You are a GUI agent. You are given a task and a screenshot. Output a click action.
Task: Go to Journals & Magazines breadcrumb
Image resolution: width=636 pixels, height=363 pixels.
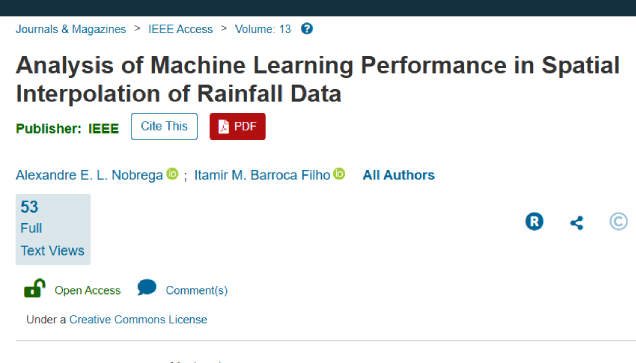pos(71,29)
